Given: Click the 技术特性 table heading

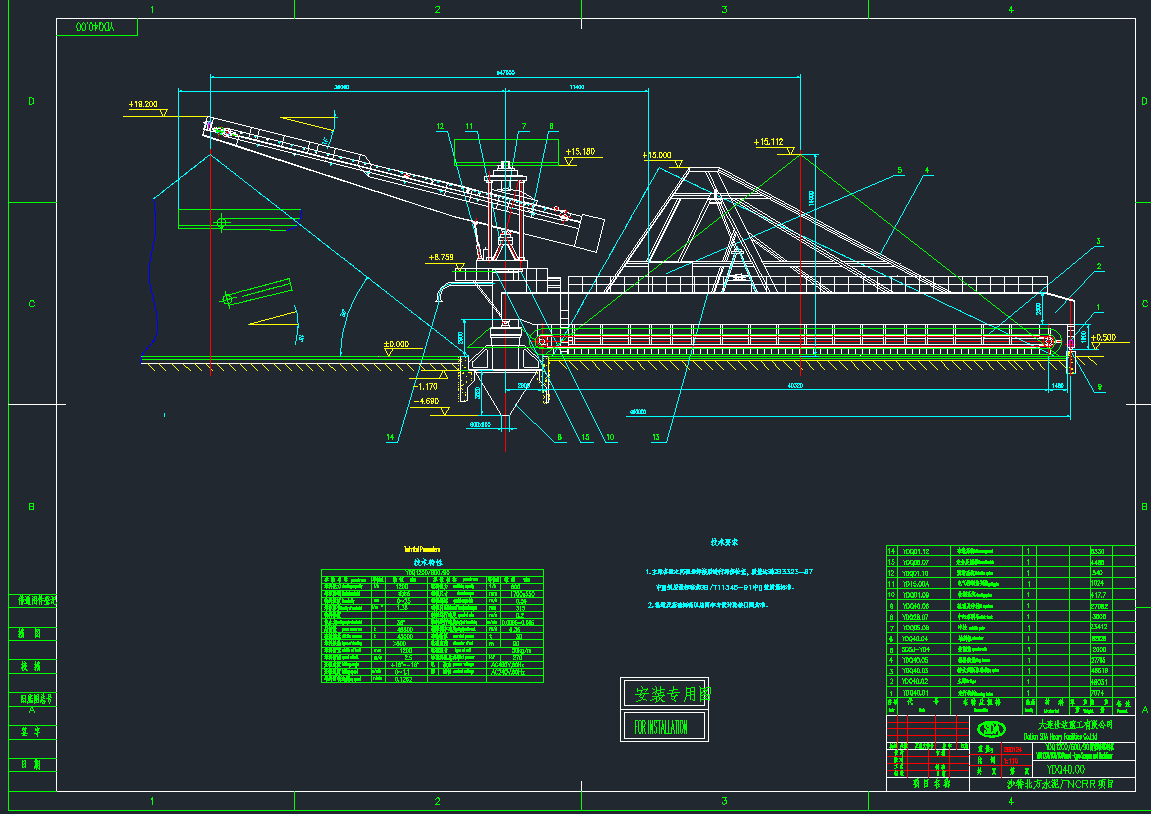Looking at the screenshot, I should click(x=428, y=562).
